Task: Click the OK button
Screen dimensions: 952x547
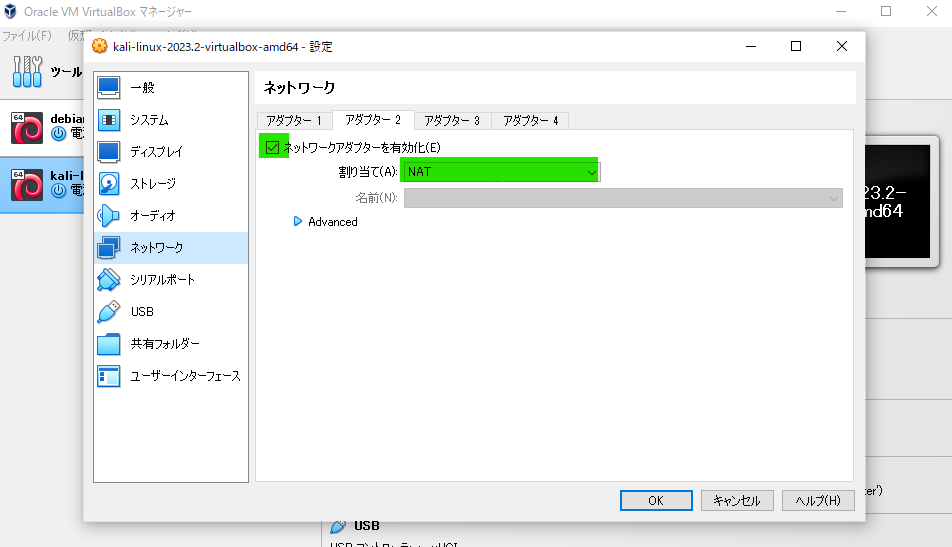Action: [x=656, y=500]
